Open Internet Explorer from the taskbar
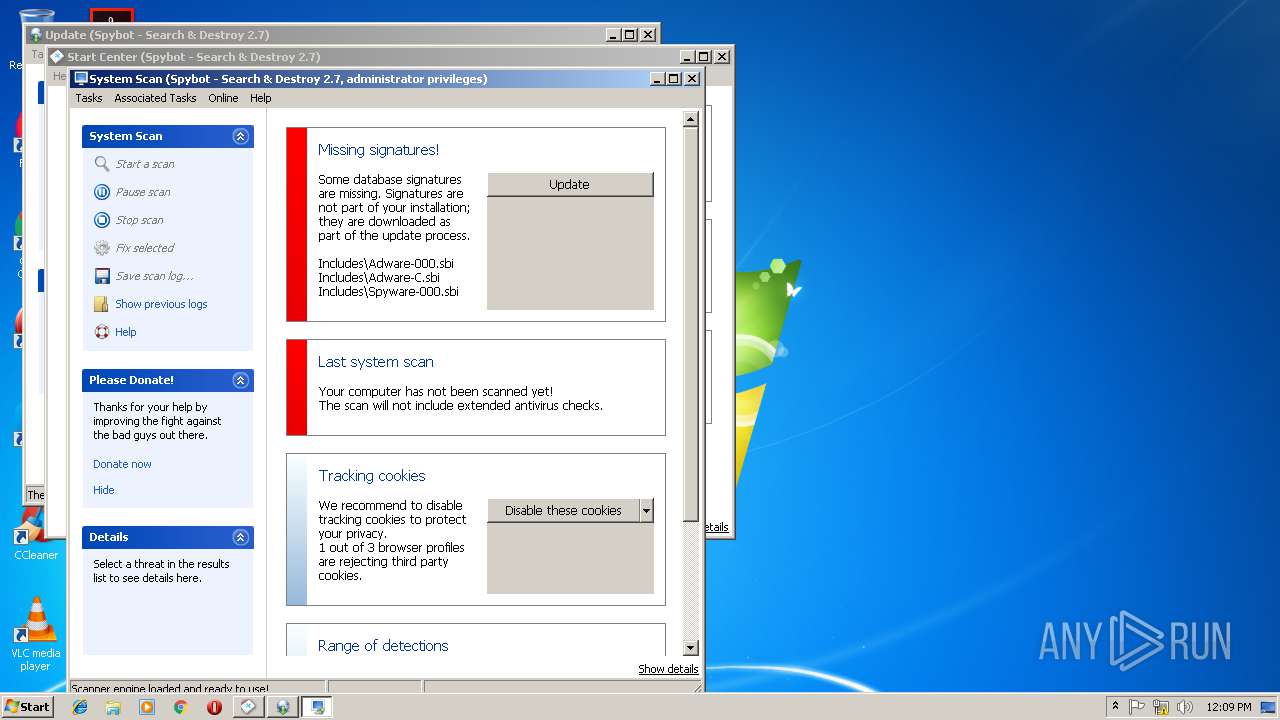Screen dimensions: 1280x720 pyautogui.click(x=80, y=707)
